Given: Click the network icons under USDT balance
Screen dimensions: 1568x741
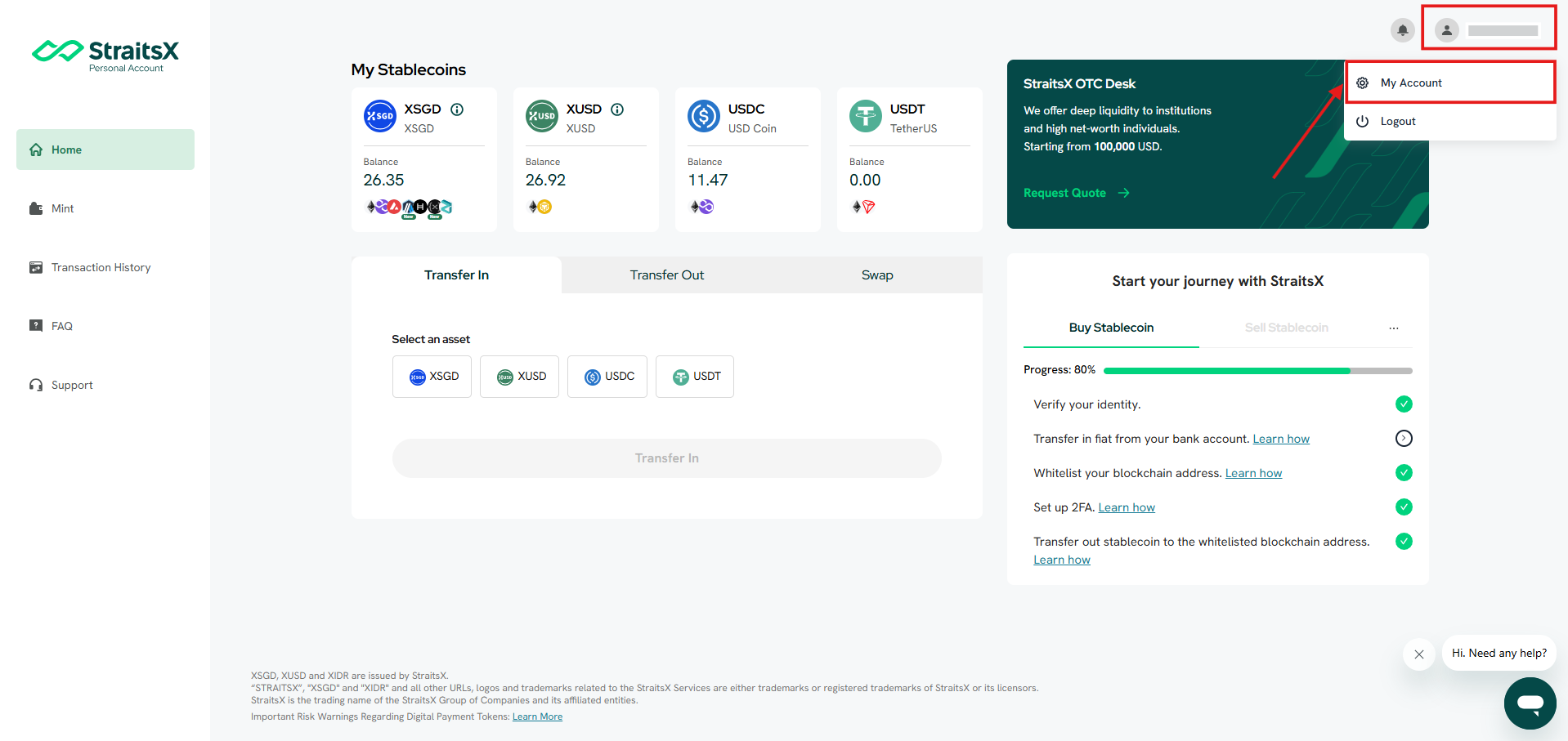Looking at the screenshot, I should pyautogui.click(x=863, y=207).
